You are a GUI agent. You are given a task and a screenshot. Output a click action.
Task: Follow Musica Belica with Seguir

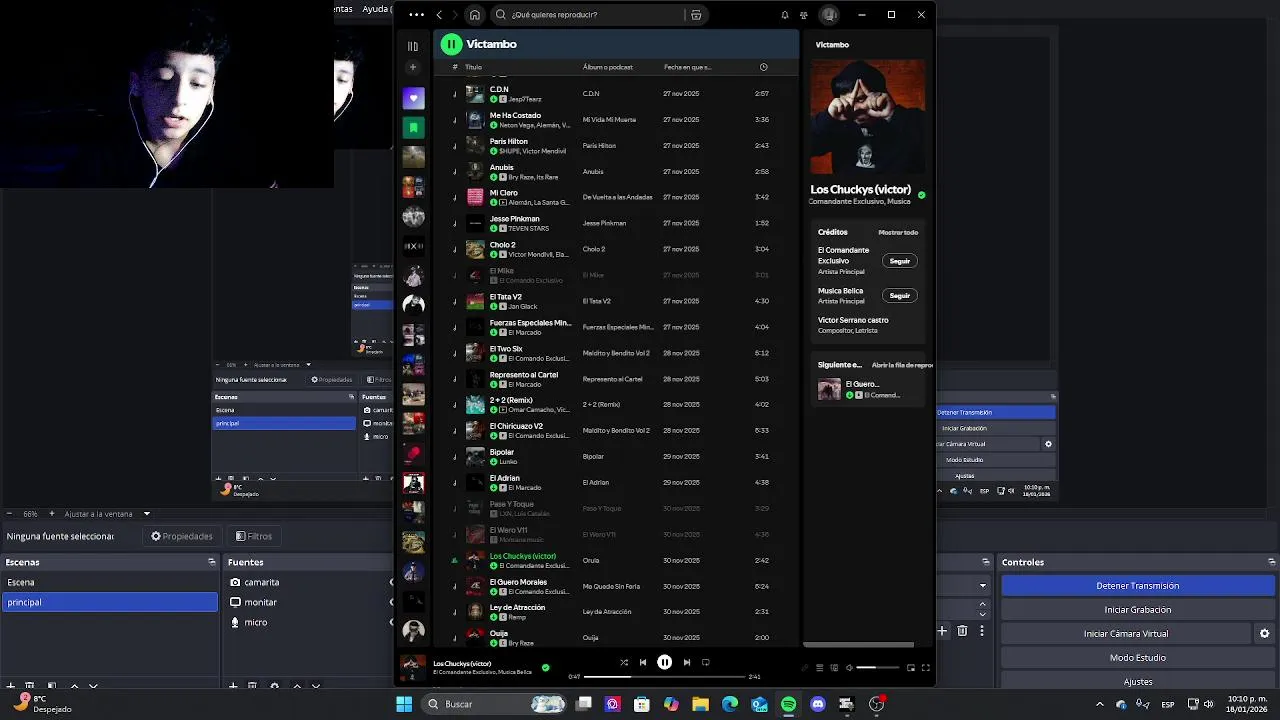tap(900, 296)
